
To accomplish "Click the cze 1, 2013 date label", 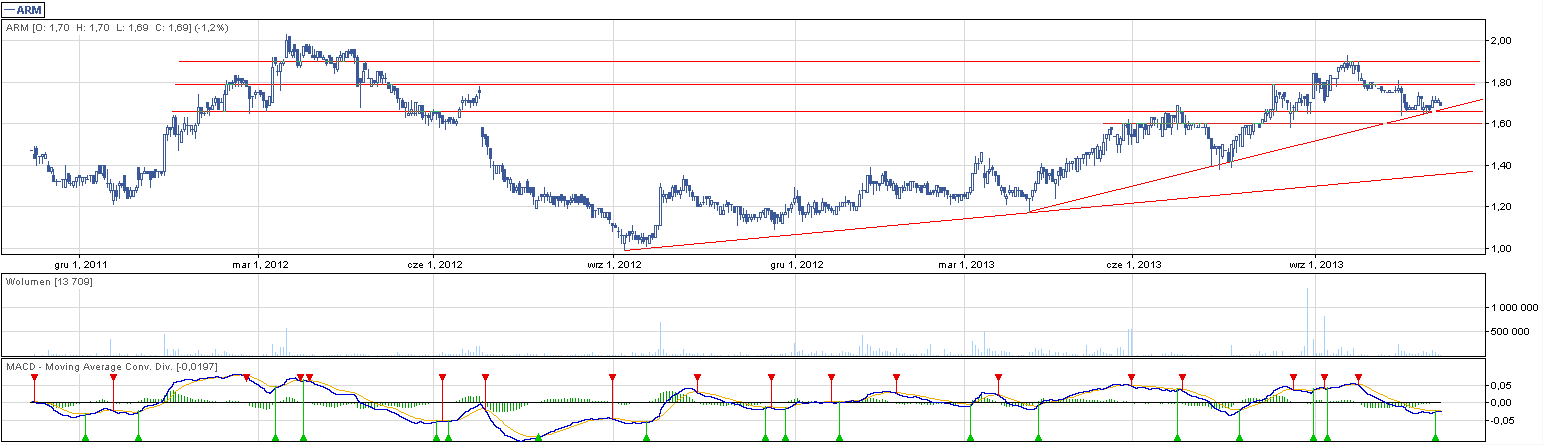I will point(1132,265).
